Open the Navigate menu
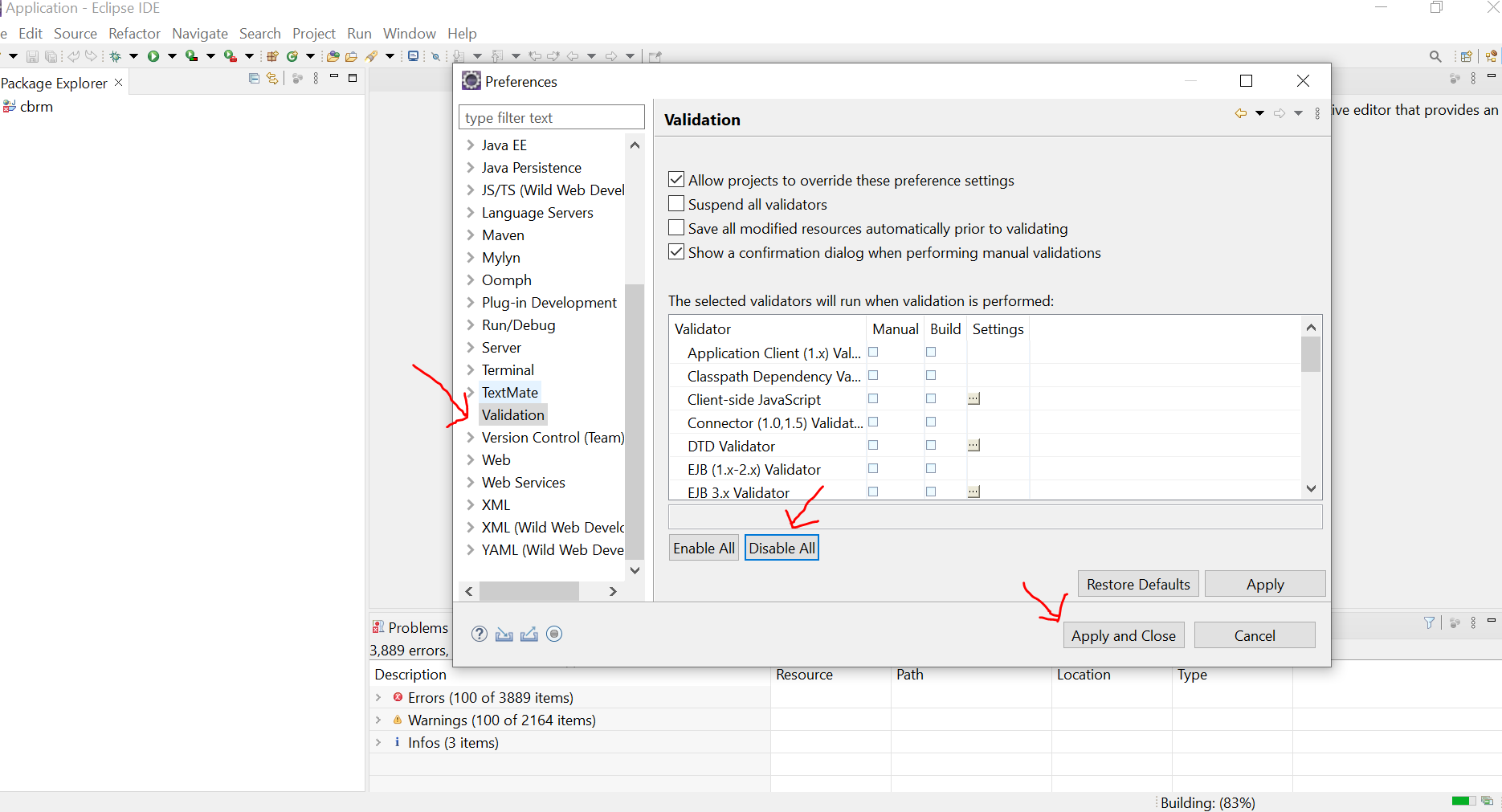The height and width of the screenshot is (812, 1502). click(200, 34)
